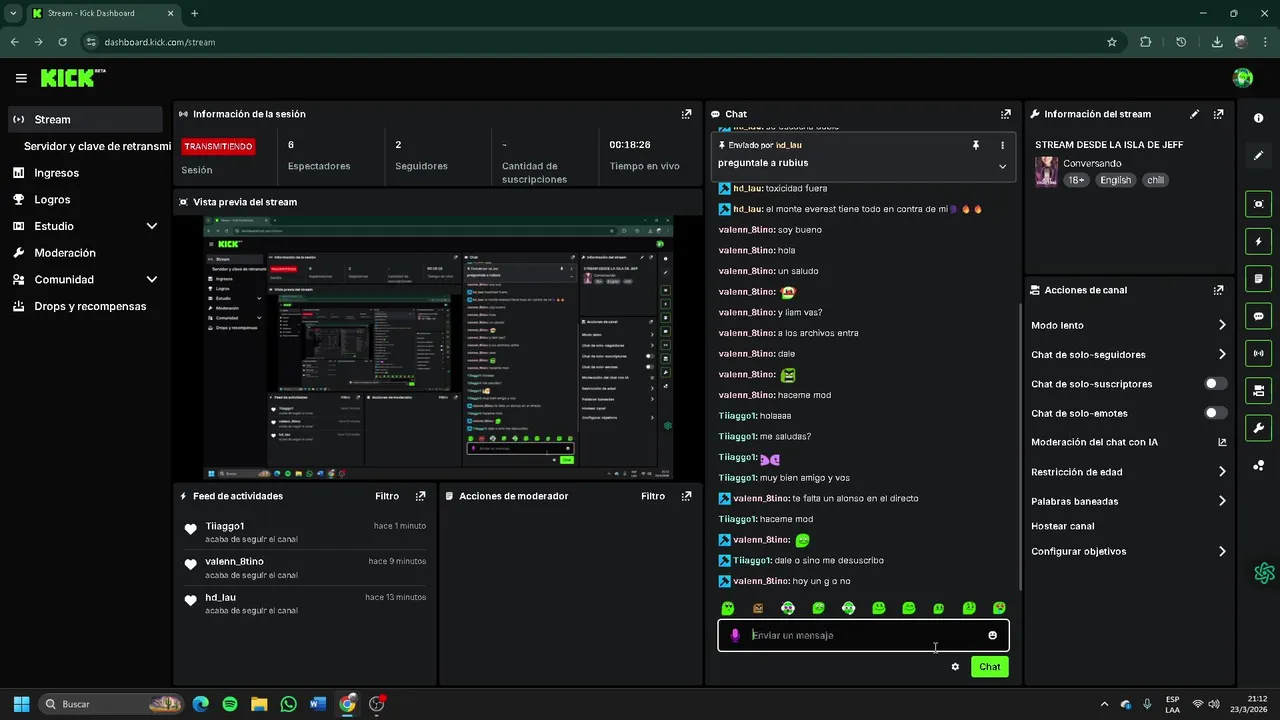Toggle the stream preview widget icon in sidebar

[x=1259, y=204]
